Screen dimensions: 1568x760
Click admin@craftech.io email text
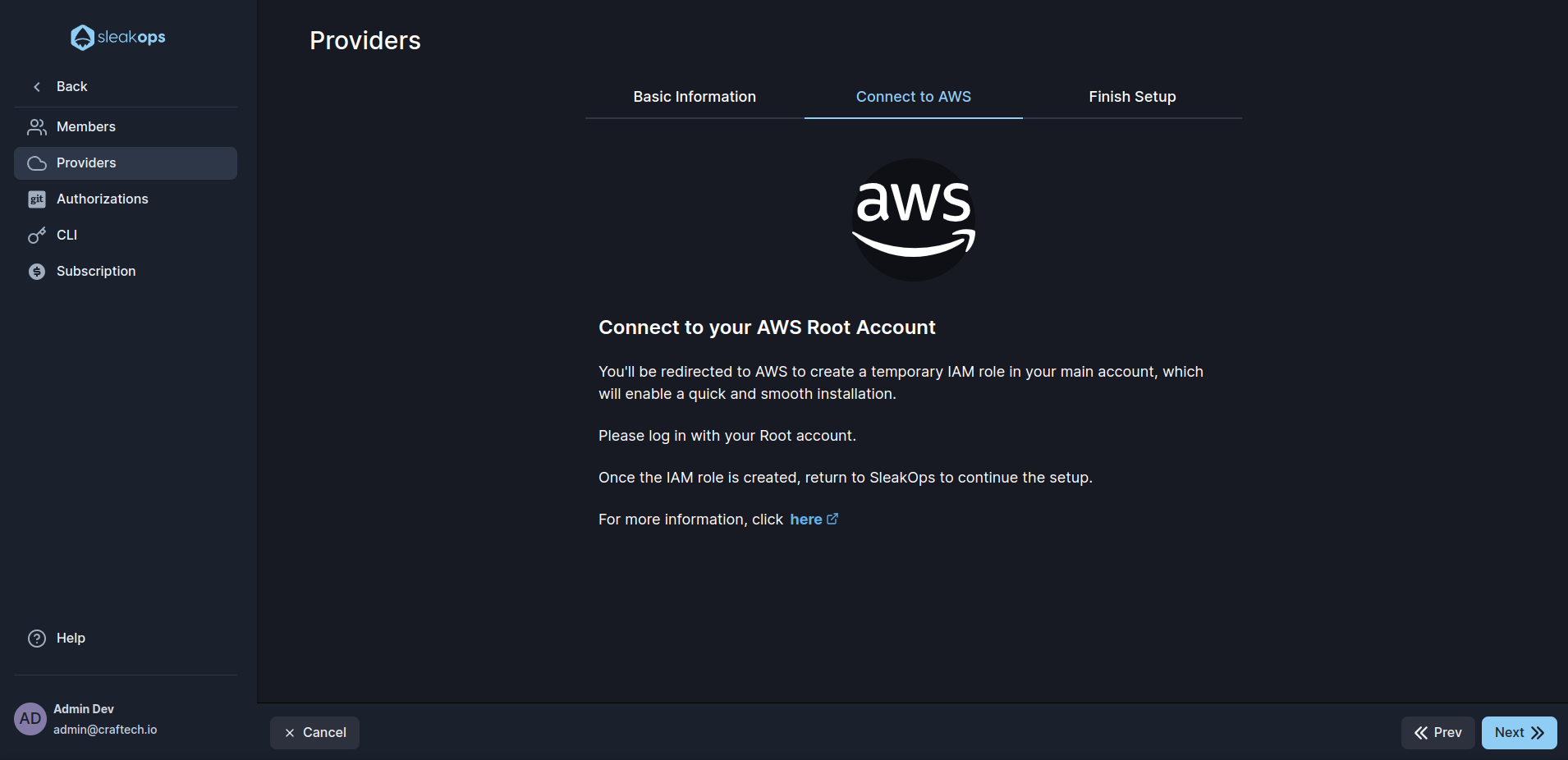point(105,730)
